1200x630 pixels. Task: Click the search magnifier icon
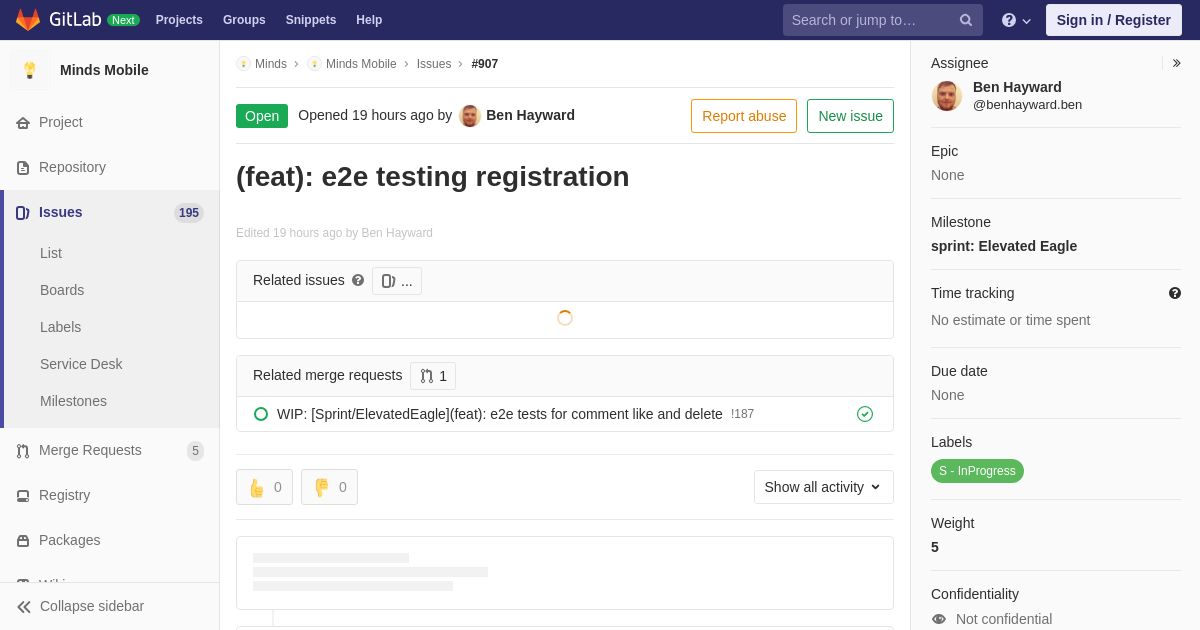pyautogui.click(x=965, y=20)
